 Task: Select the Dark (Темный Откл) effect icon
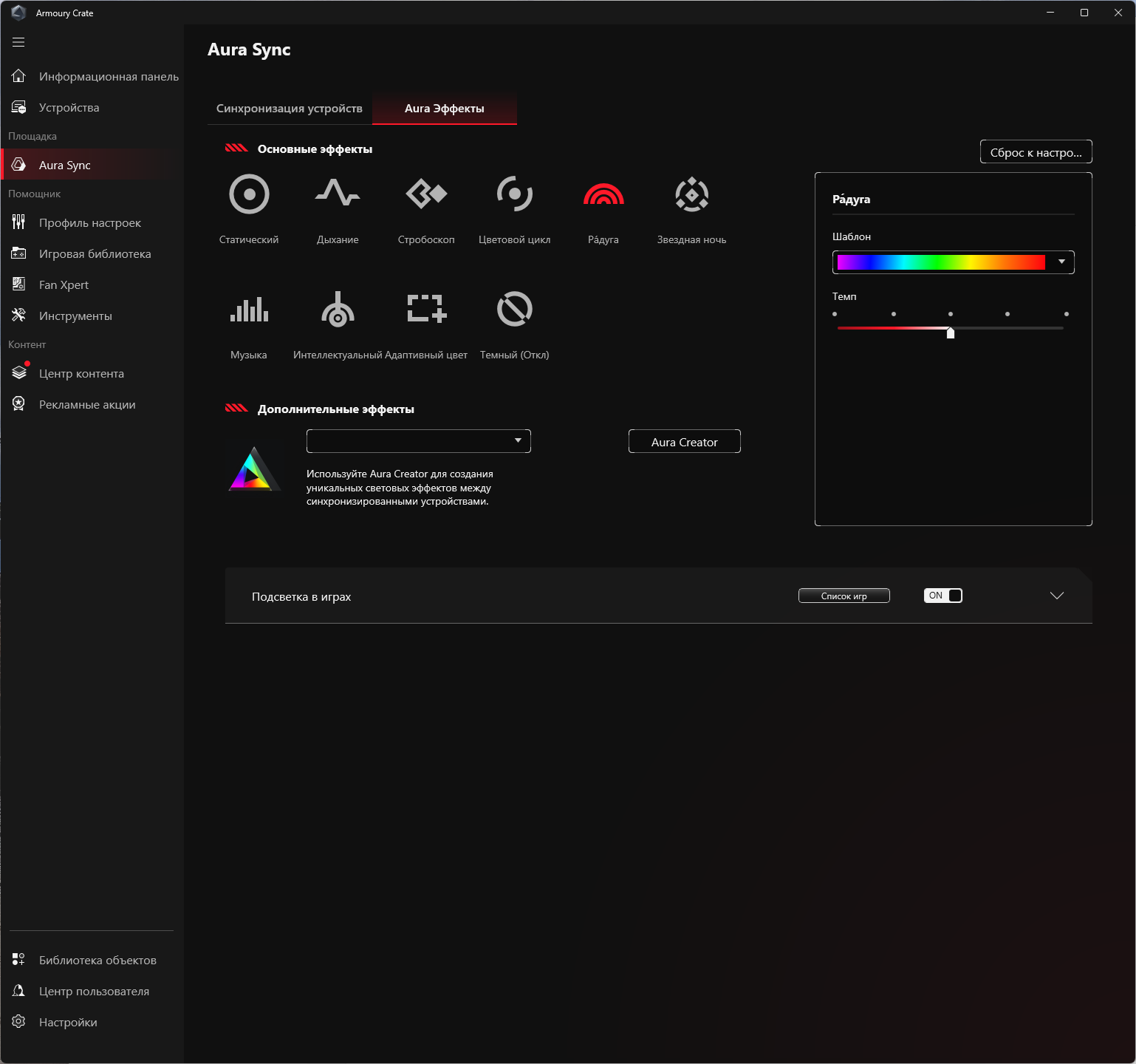click(x=515, y=309)
